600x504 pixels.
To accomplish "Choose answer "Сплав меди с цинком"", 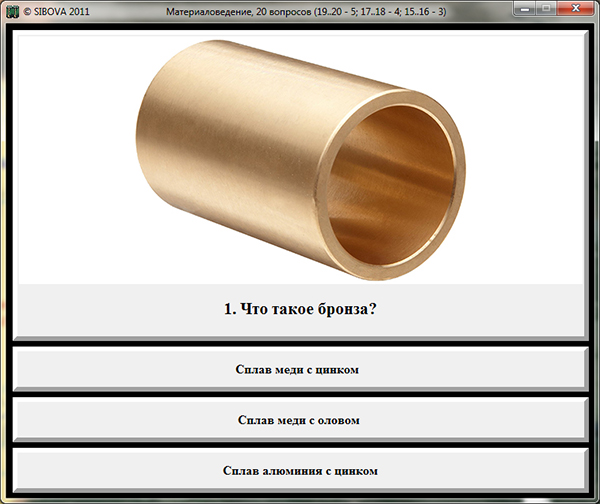I will pos(301,369).
